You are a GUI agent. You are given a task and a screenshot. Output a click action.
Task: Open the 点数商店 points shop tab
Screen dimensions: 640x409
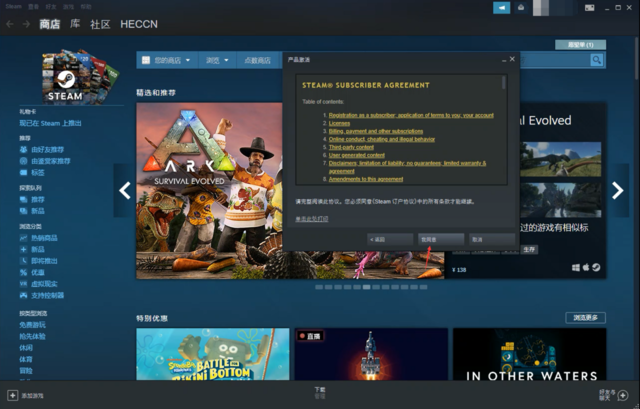[257, 60]
